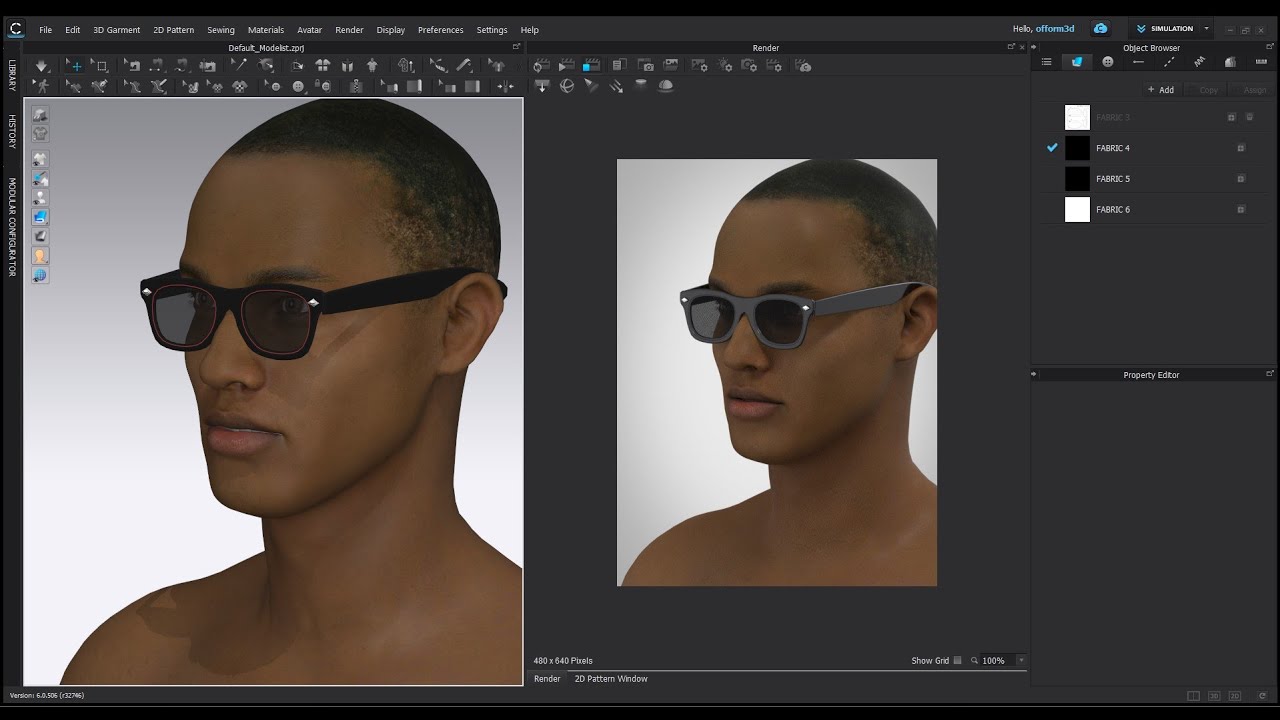Click the directional light arrows icon
1280x720 pixels.
click(616, 86)
